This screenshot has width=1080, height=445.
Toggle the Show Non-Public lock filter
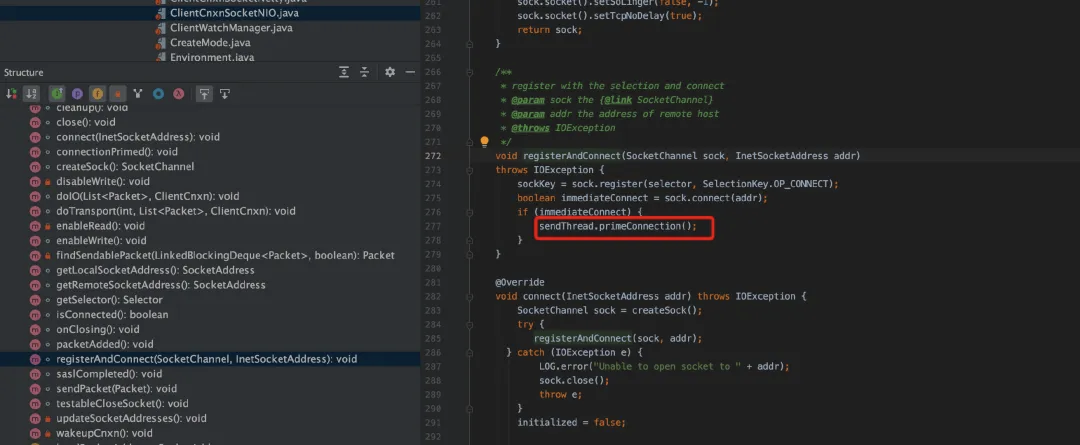pos(118,94)
